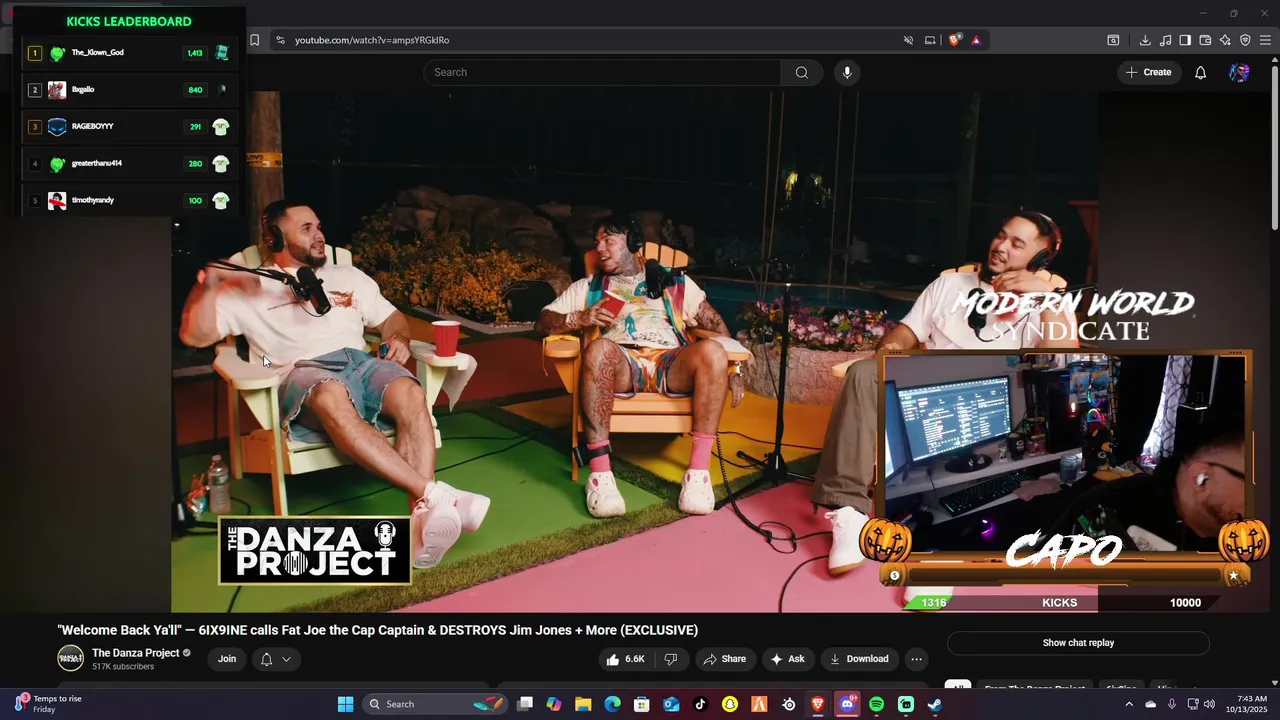Image resolution: width=1280 pixels, height=720 pixels.
Task: Click the Download button under the video
Action: (859, 659)
